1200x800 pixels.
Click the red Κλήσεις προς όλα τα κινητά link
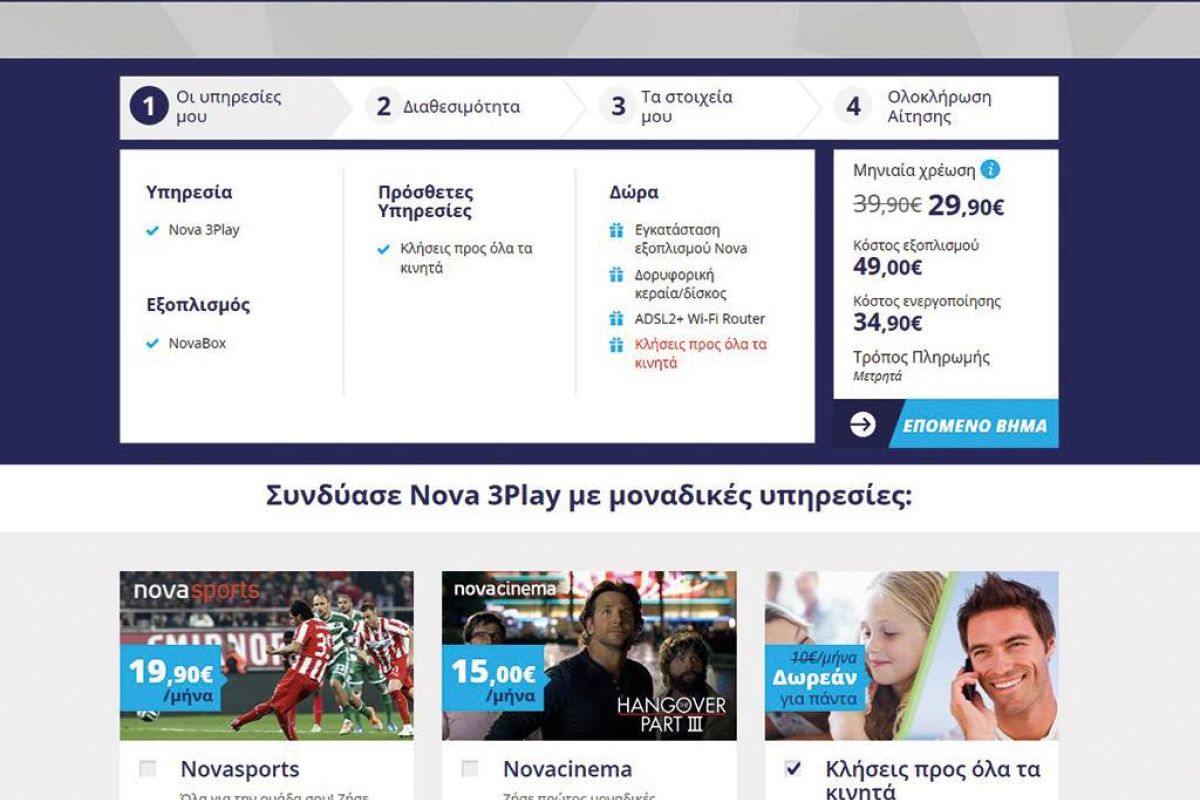click(x=700, y=354)
